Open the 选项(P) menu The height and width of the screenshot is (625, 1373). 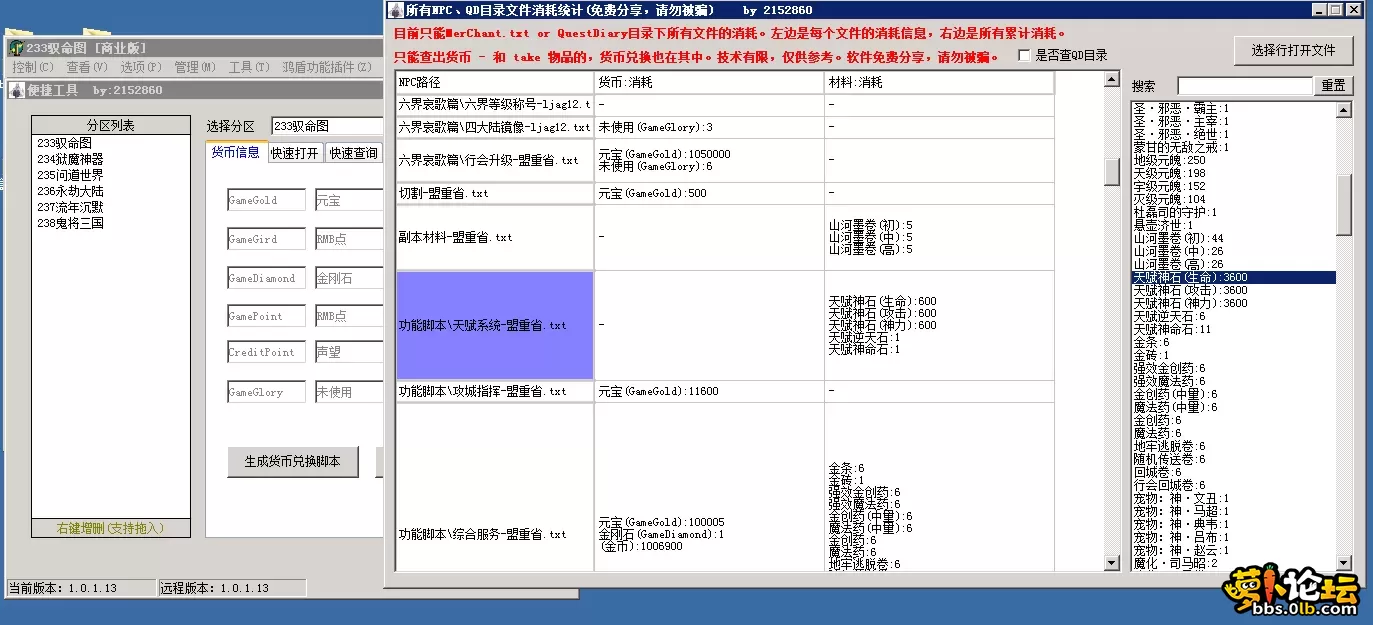[141, 67]
